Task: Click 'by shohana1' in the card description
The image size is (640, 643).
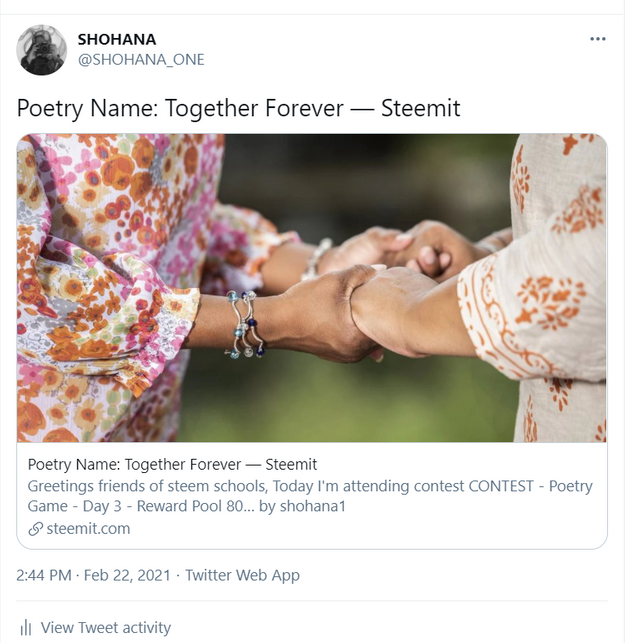Action: pyautogui.click(x=303, y=506)
